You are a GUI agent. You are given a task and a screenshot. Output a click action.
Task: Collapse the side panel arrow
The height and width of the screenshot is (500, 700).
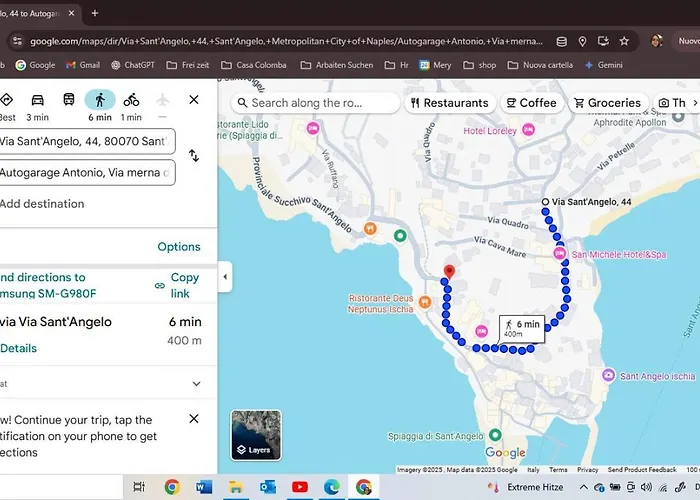tap(224, 277)
